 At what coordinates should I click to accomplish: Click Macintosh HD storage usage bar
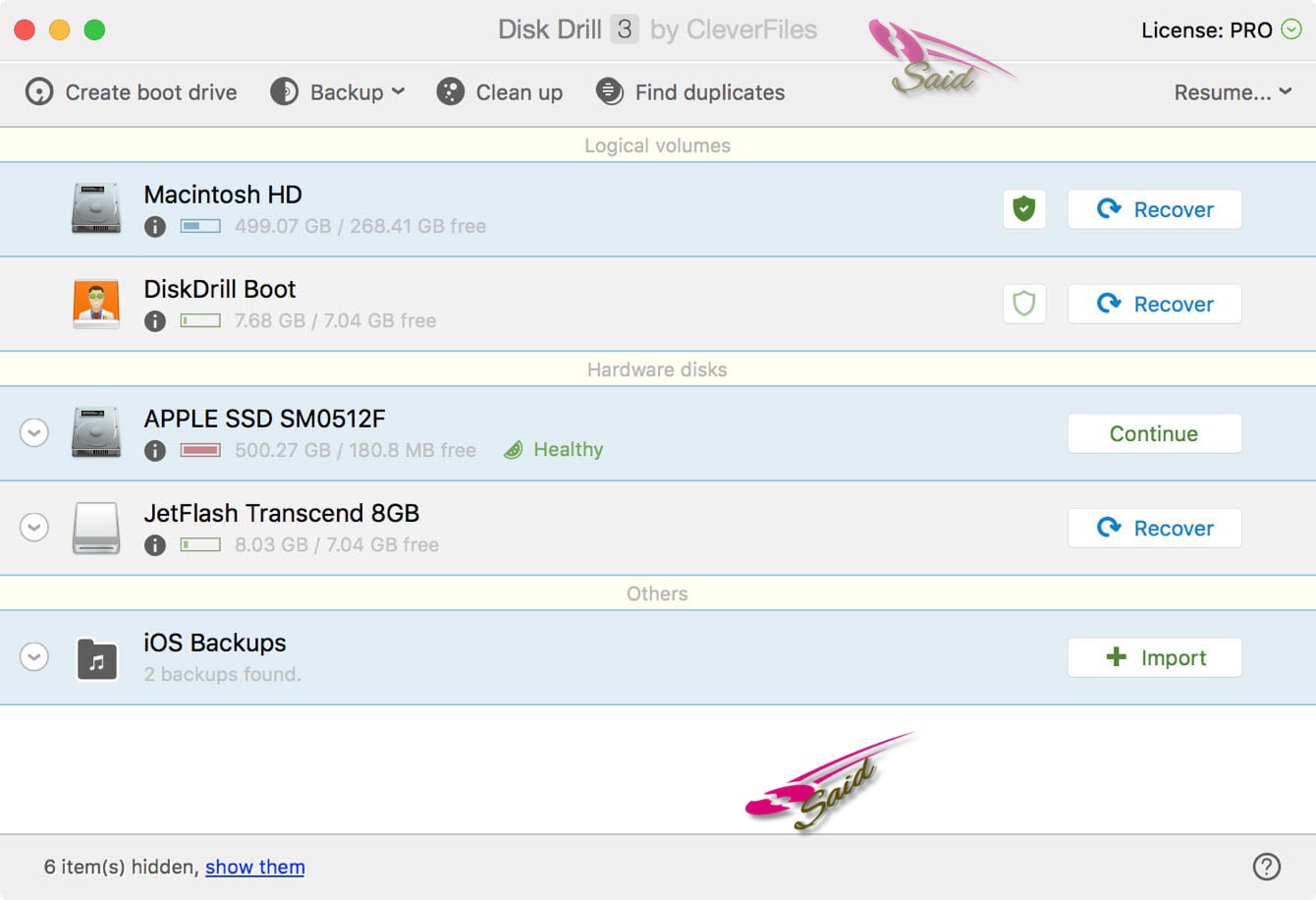click(200, 226)
